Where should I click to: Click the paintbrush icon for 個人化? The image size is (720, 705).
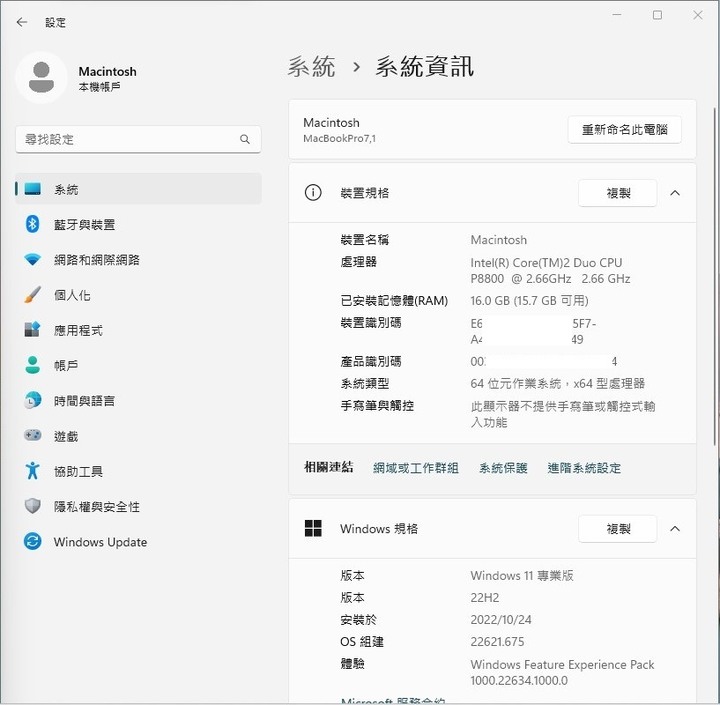pos(33,295)
